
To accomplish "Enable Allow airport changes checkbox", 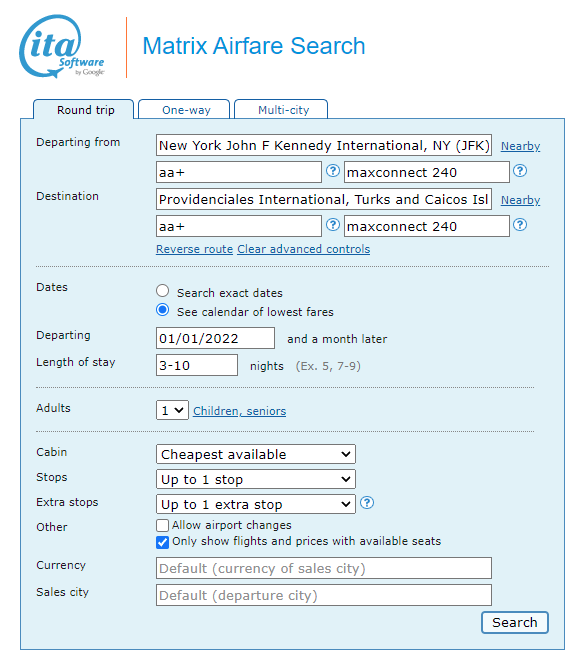I will 162,525.
